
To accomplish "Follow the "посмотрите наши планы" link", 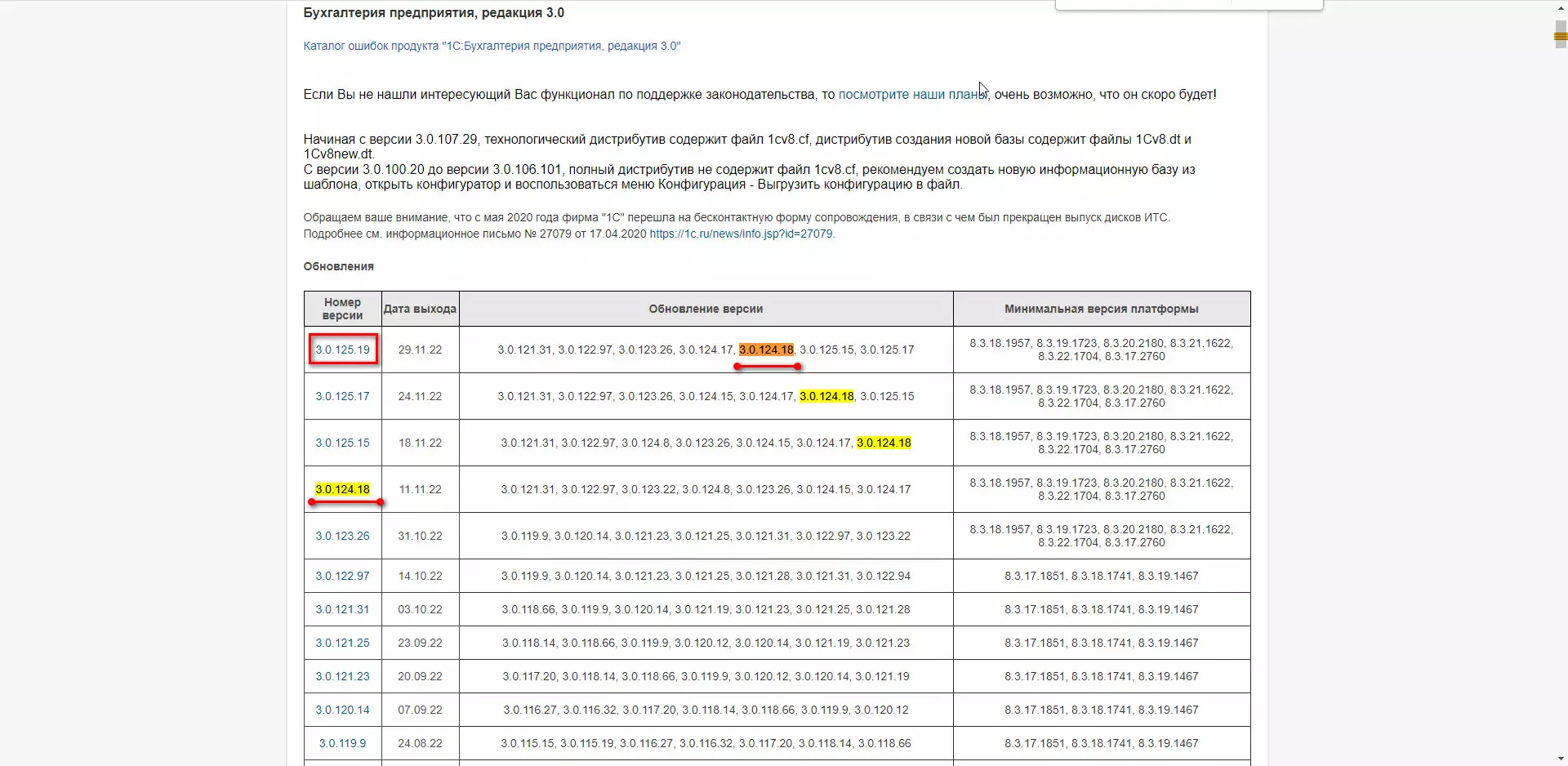I will pyautogui.click(x=913, y=95).
